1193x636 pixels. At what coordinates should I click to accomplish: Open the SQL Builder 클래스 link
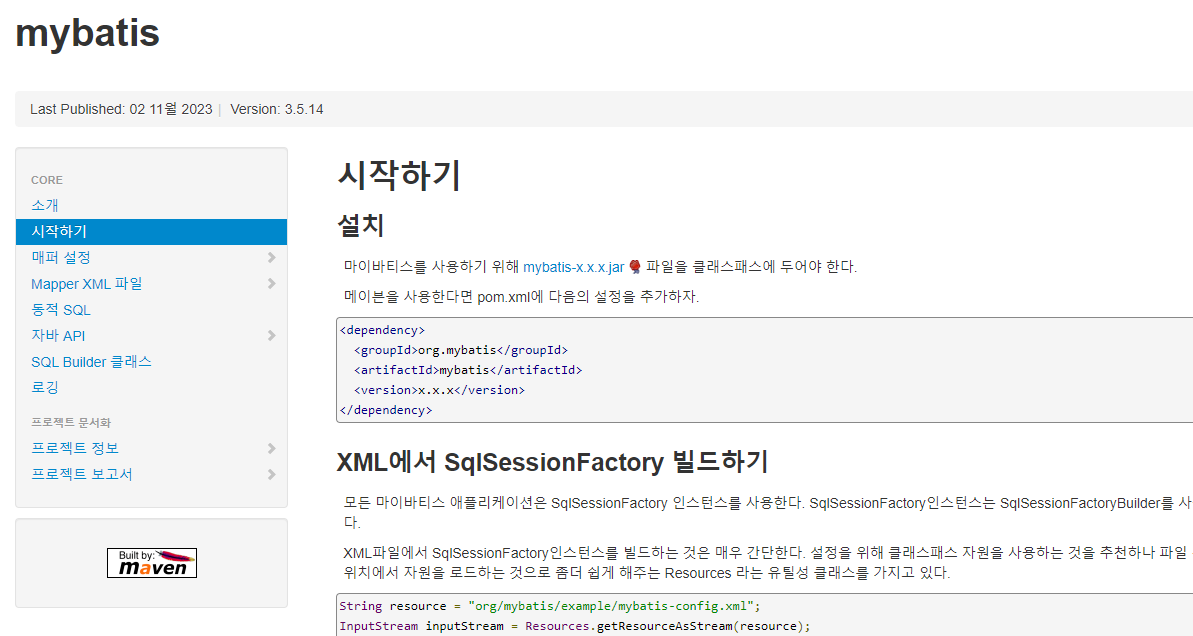(x=91, y=361)
